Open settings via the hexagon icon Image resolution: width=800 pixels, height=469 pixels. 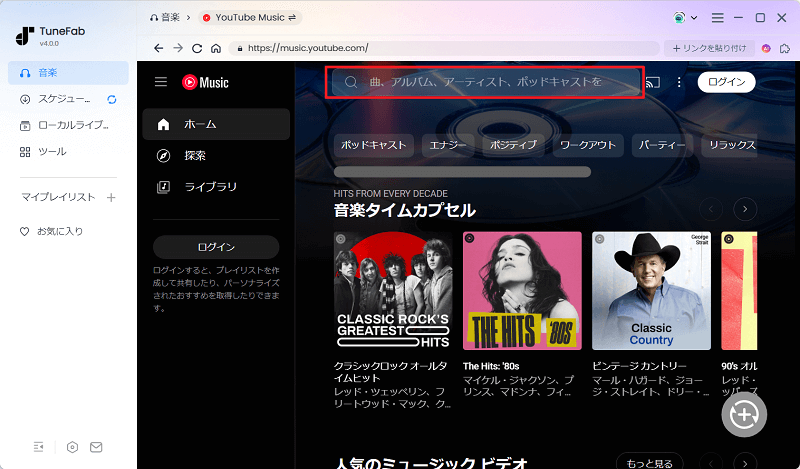point(72,447)
